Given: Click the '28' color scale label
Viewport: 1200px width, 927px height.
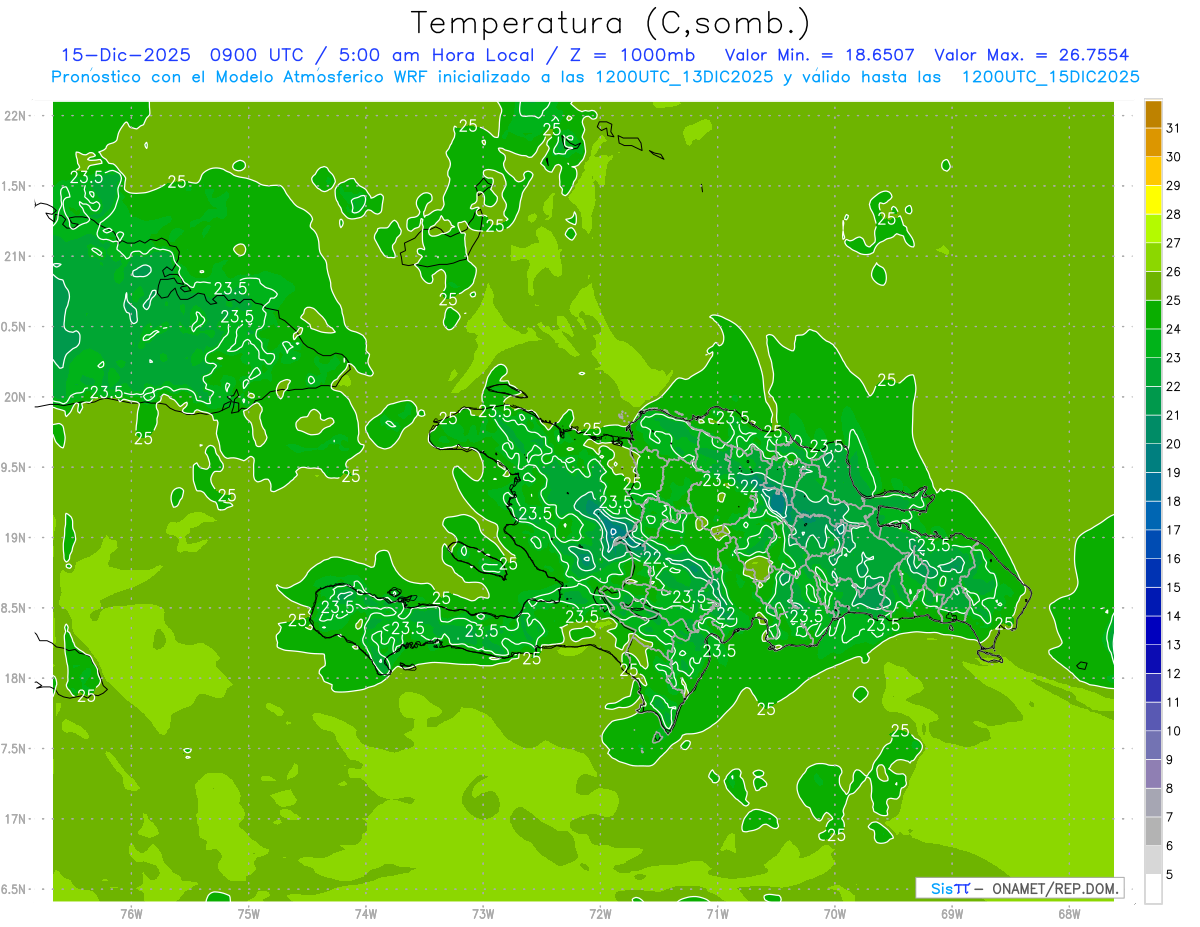Looking at the screenshot, I should point(1174,214).
